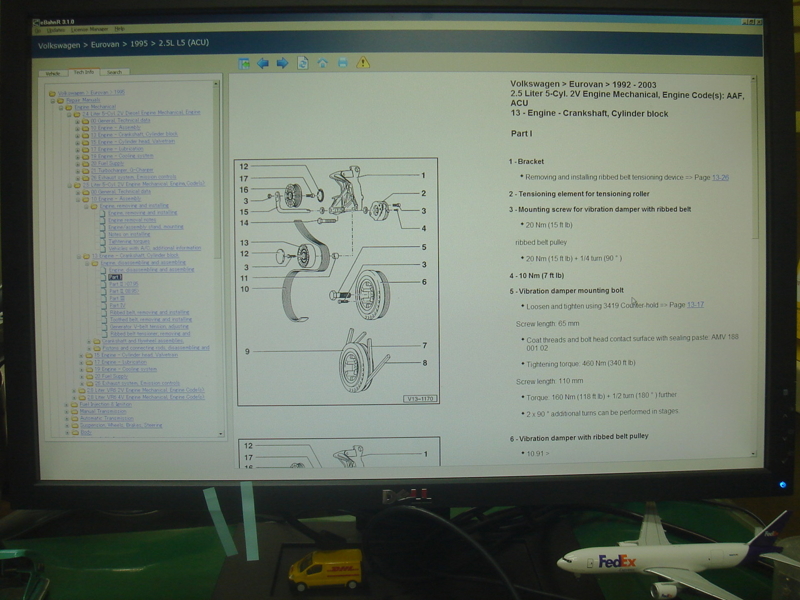Open the License Manager menu
This screenshot has width=800, height=600.
tap(89, 30)
